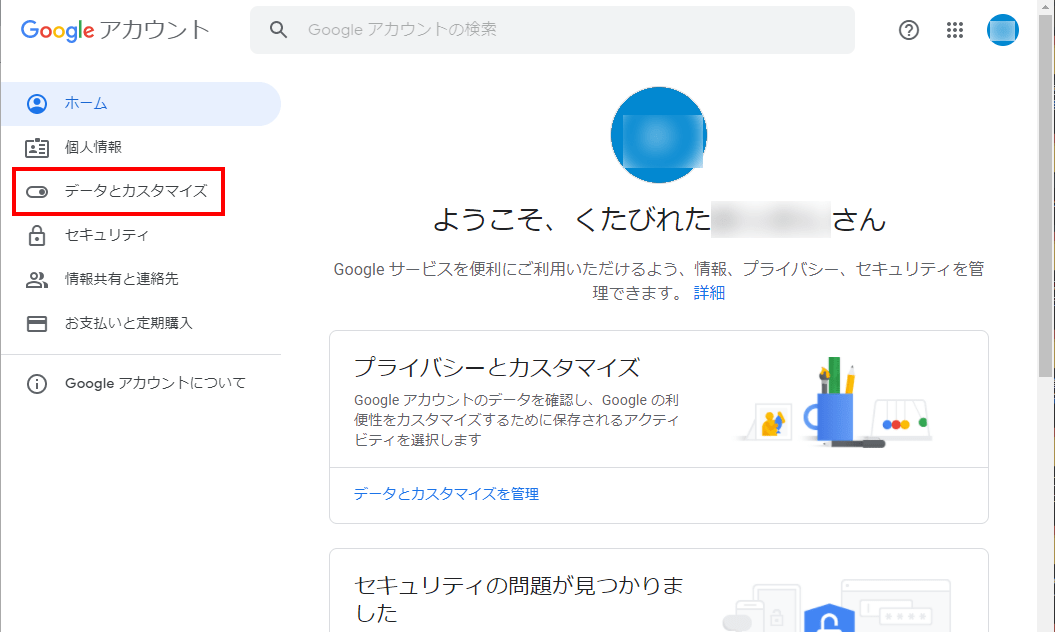Click the large profile picture
The height and width of the screenshot is (632, 1055).
(x=659, y=135)
